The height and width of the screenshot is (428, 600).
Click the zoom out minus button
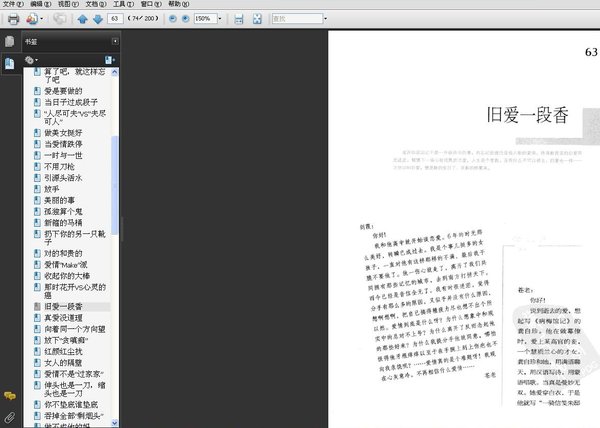173,18
